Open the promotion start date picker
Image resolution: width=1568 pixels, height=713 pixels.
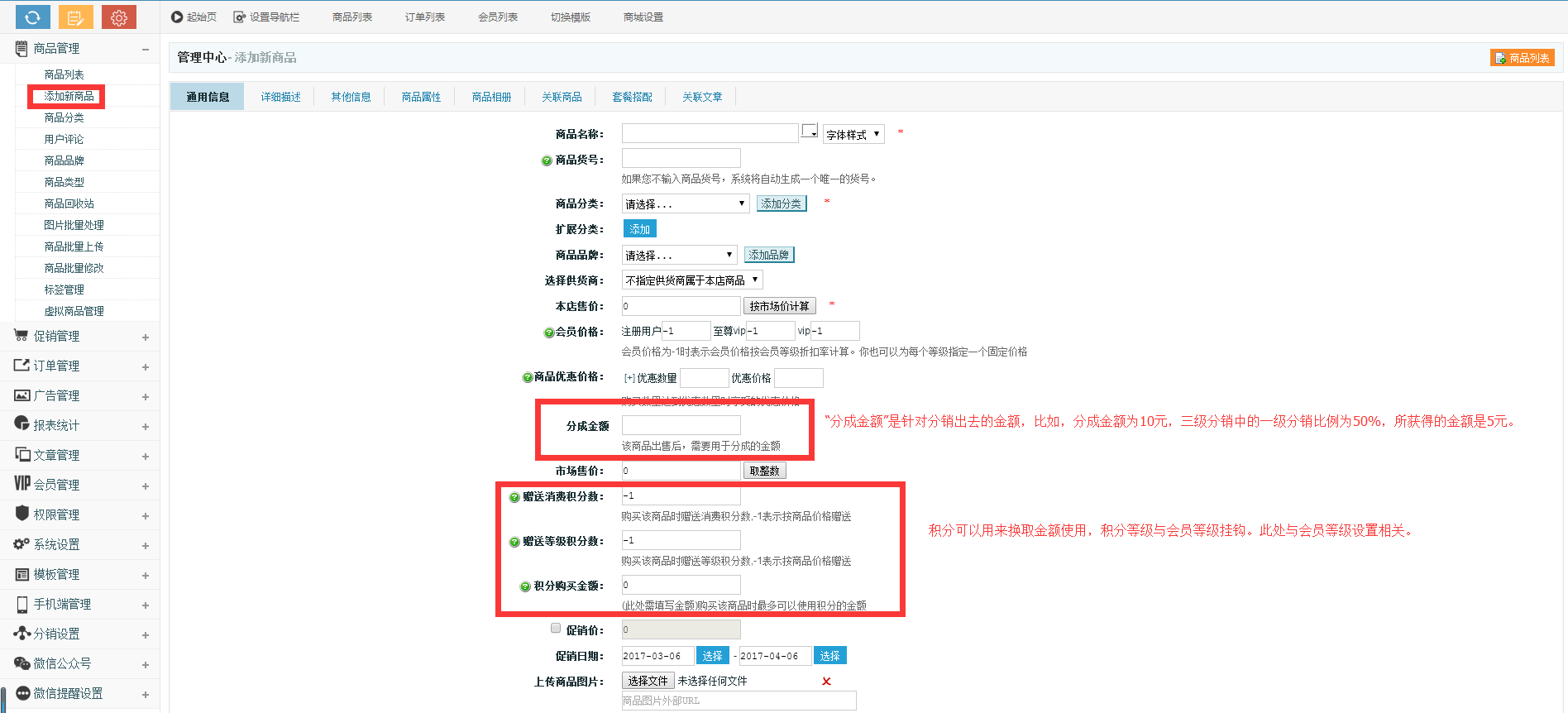[713, 656]
